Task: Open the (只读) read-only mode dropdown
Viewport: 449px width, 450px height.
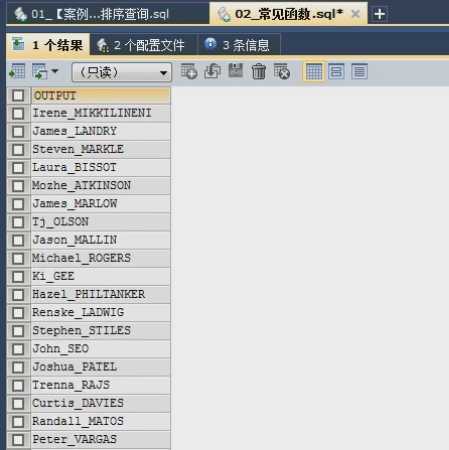Action: (x=122, y=72)
